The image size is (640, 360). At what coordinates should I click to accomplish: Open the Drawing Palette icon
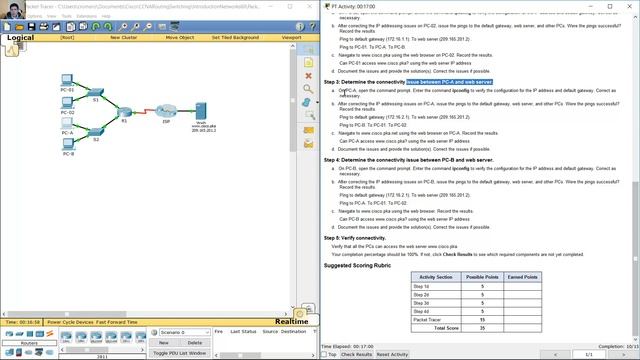(x=162, y=27)
